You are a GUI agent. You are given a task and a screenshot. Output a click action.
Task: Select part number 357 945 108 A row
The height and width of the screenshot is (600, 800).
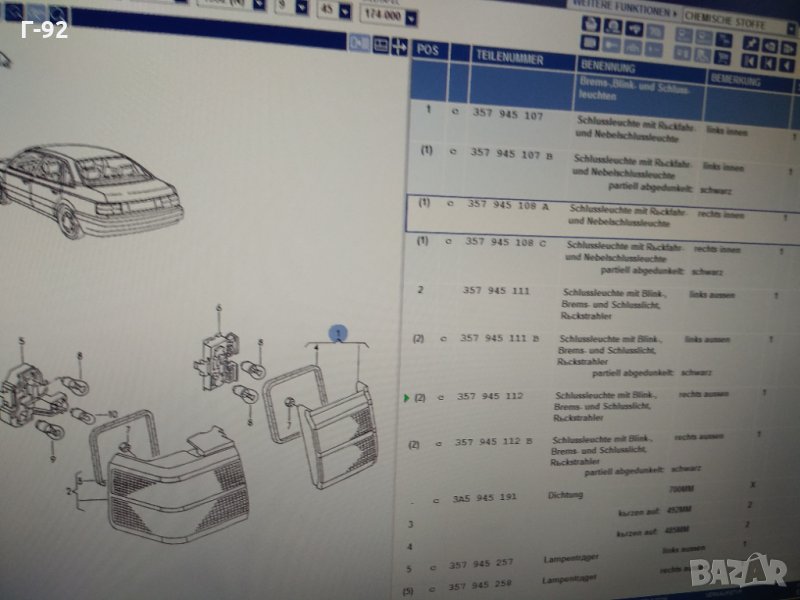tap(507, 204)
